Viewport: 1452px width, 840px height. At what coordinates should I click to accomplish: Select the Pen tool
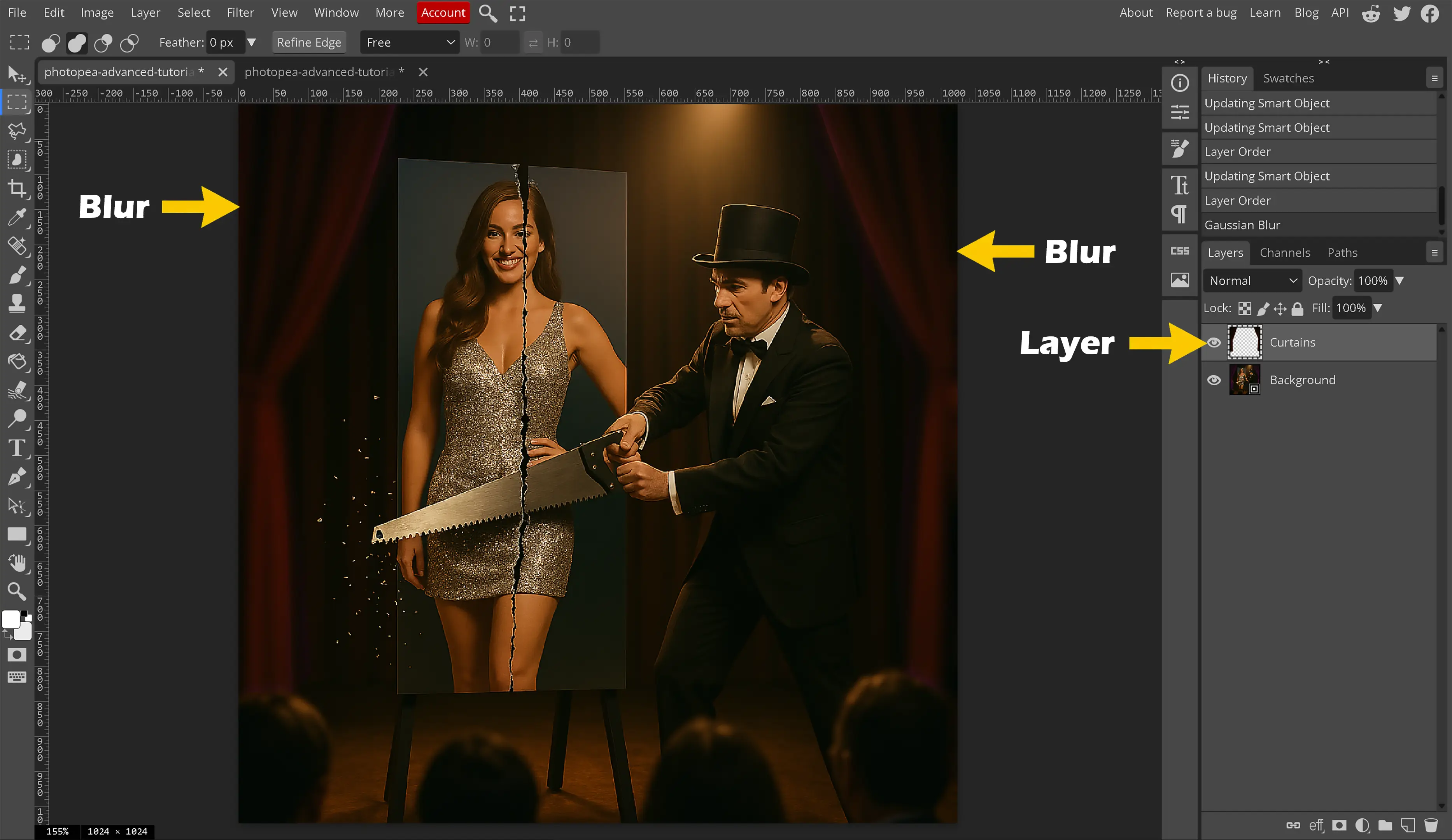click(17, 476)
